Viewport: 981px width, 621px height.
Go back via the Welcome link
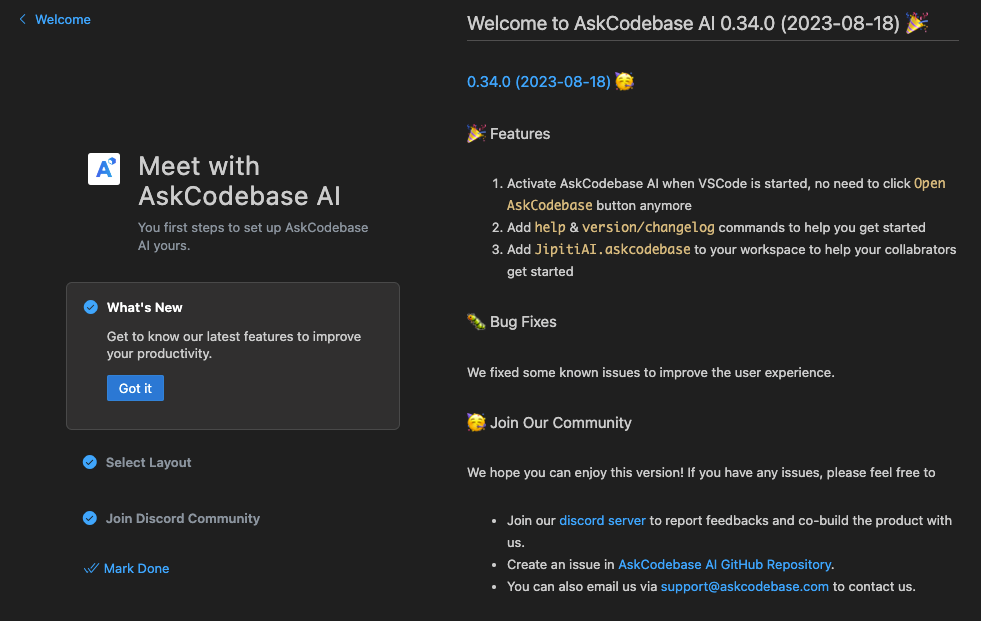tap(63, 19)
